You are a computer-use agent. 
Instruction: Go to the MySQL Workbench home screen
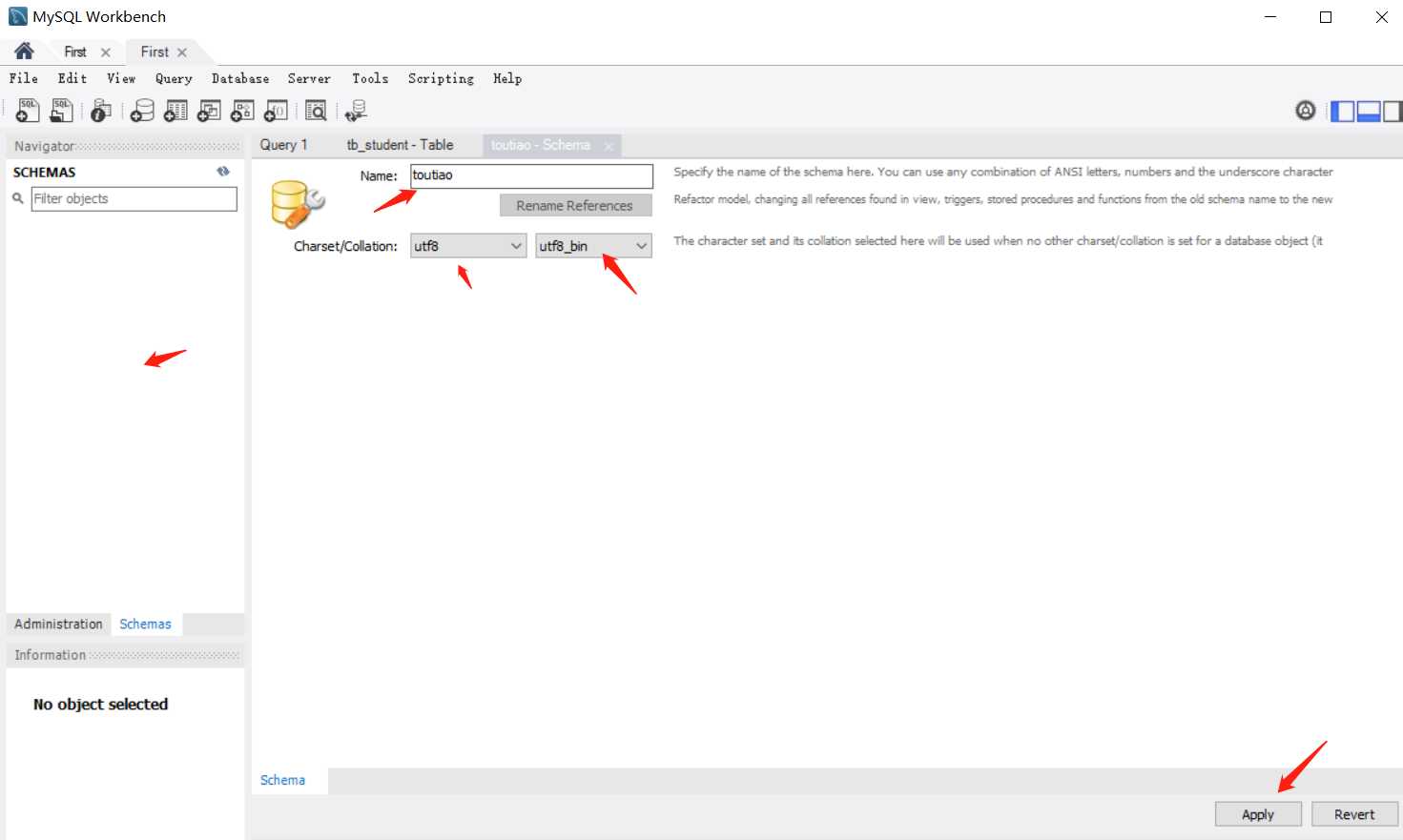(x=24, y=51)
